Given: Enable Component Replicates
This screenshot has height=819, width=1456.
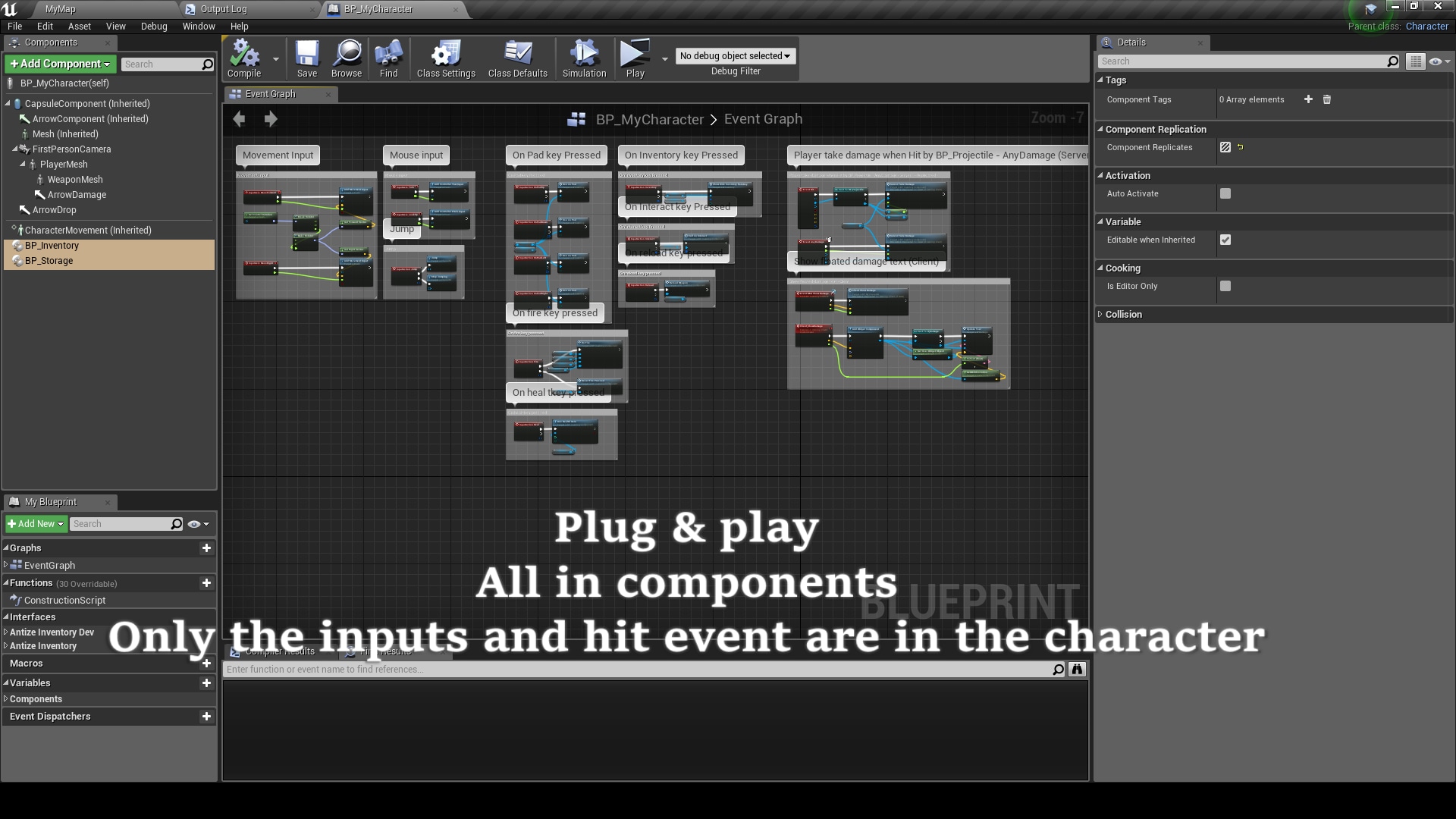Looking at the screenshot, I should (1225, 147).
